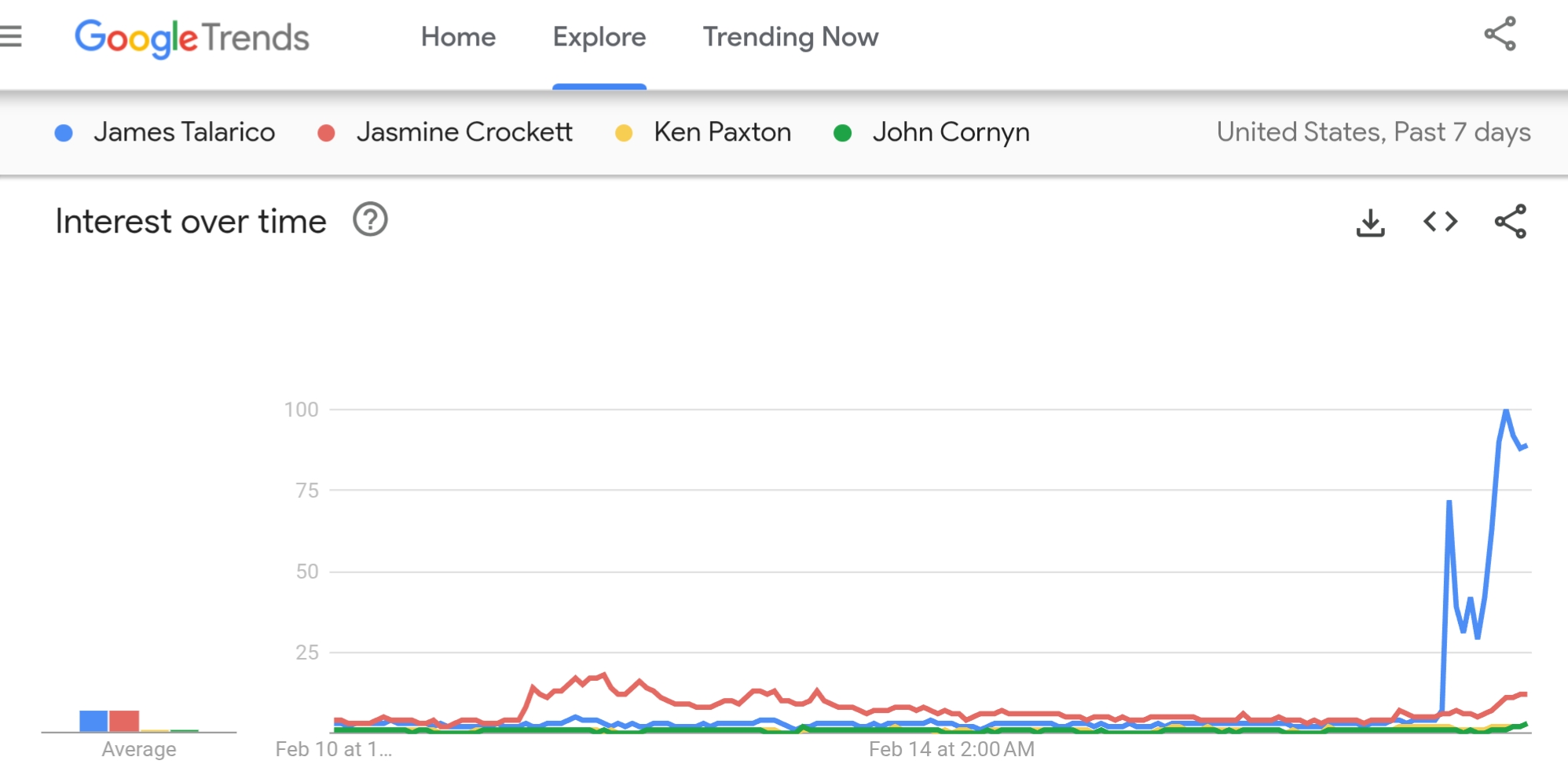
Task: Share the Interest over time chart
Action: pyautogui.click(x=1510, y=222)
